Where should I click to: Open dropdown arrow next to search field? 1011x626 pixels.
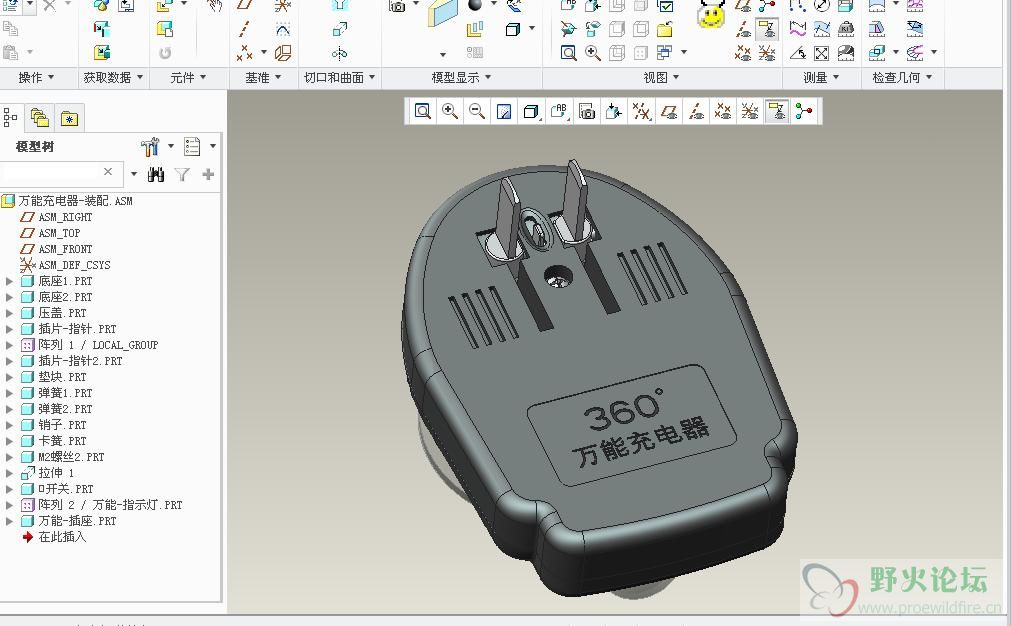(133, 173)
